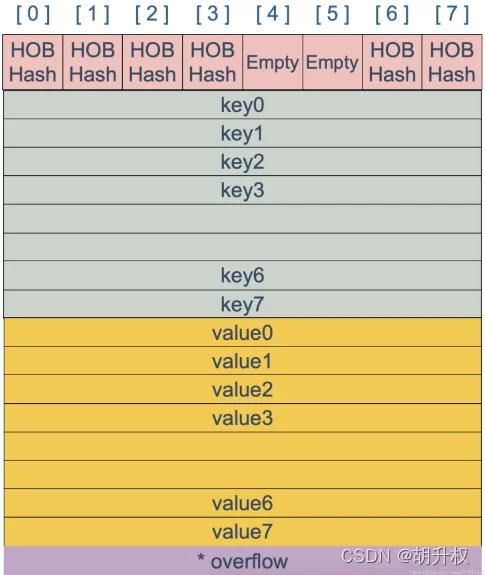The width and height of the screenshot is (485, 575).
Task: Click the index label [0]
Action: tap(33, 15)
